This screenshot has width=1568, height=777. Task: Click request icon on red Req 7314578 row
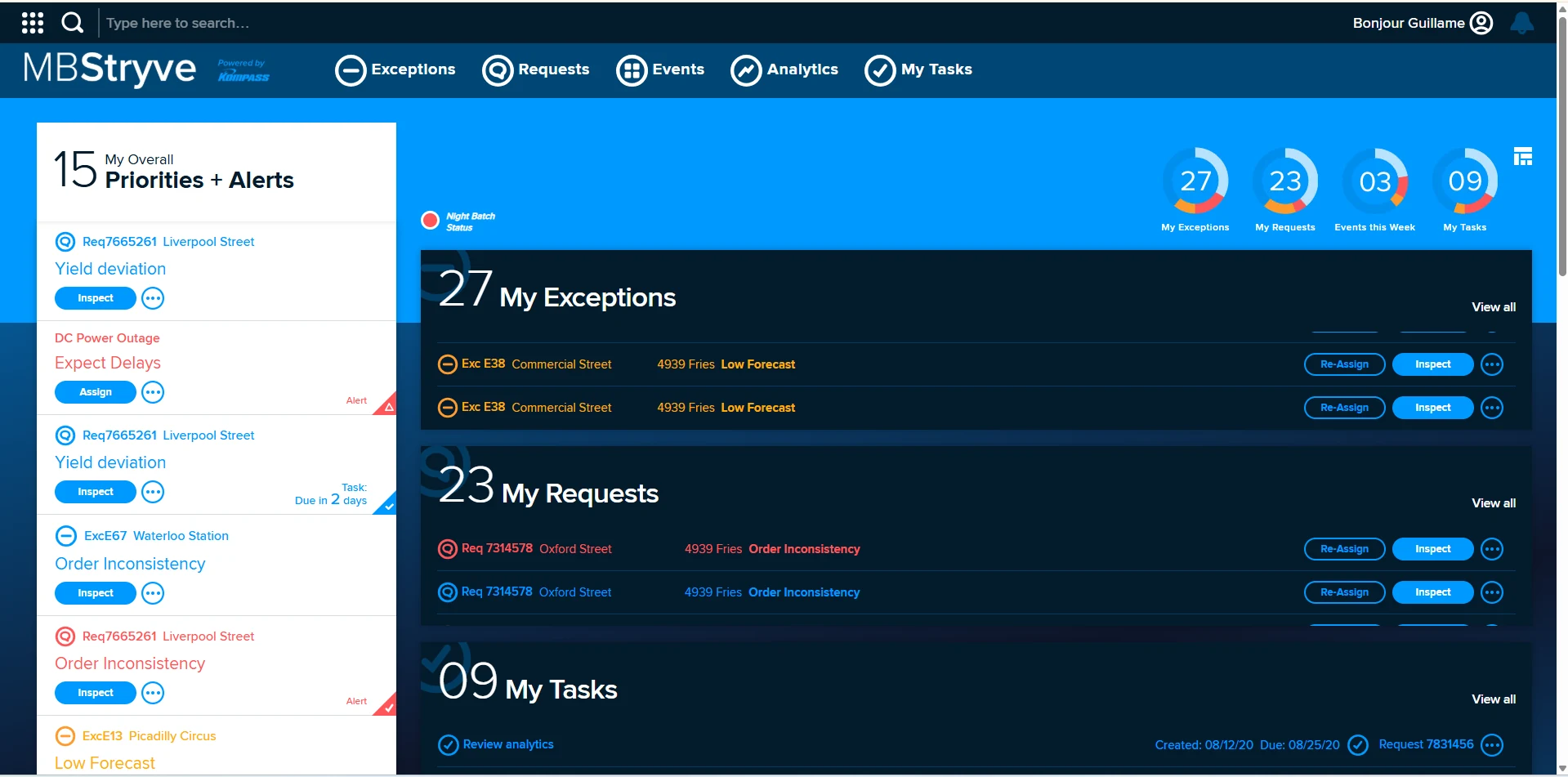(448, 549)
